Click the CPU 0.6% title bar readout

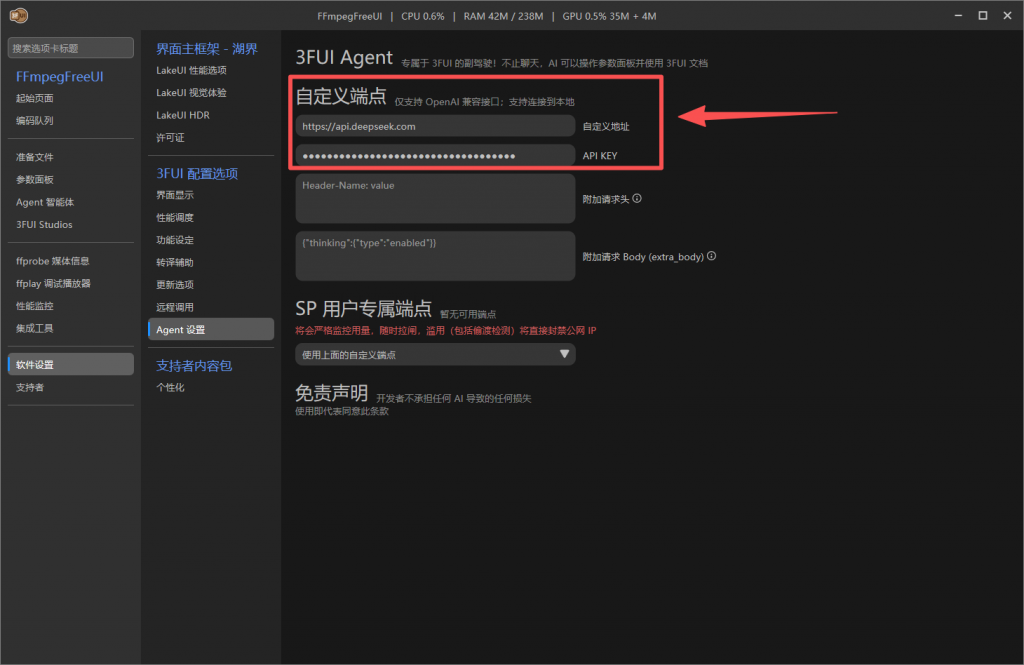[423, 16]
